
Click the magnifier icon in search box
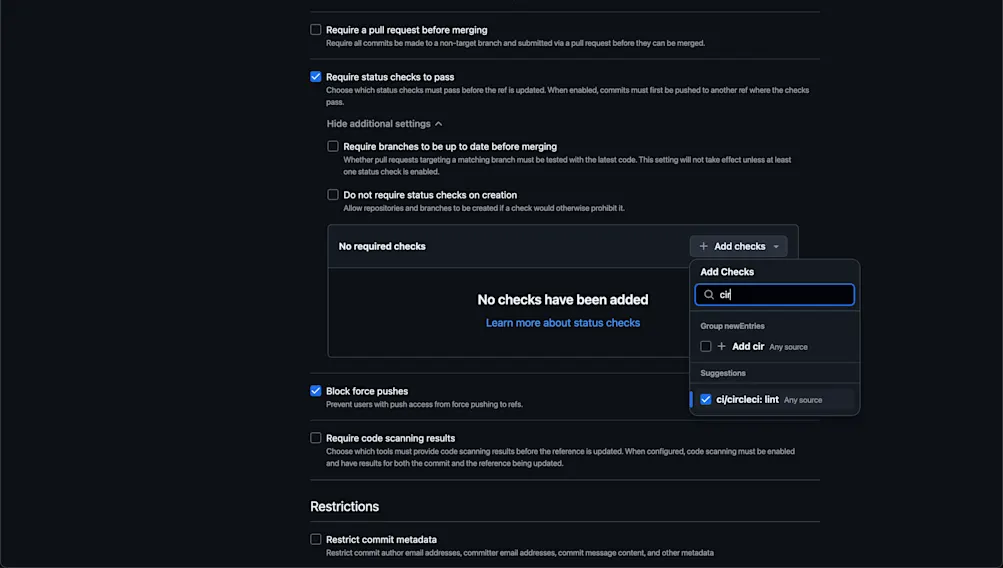coord(709,295)
